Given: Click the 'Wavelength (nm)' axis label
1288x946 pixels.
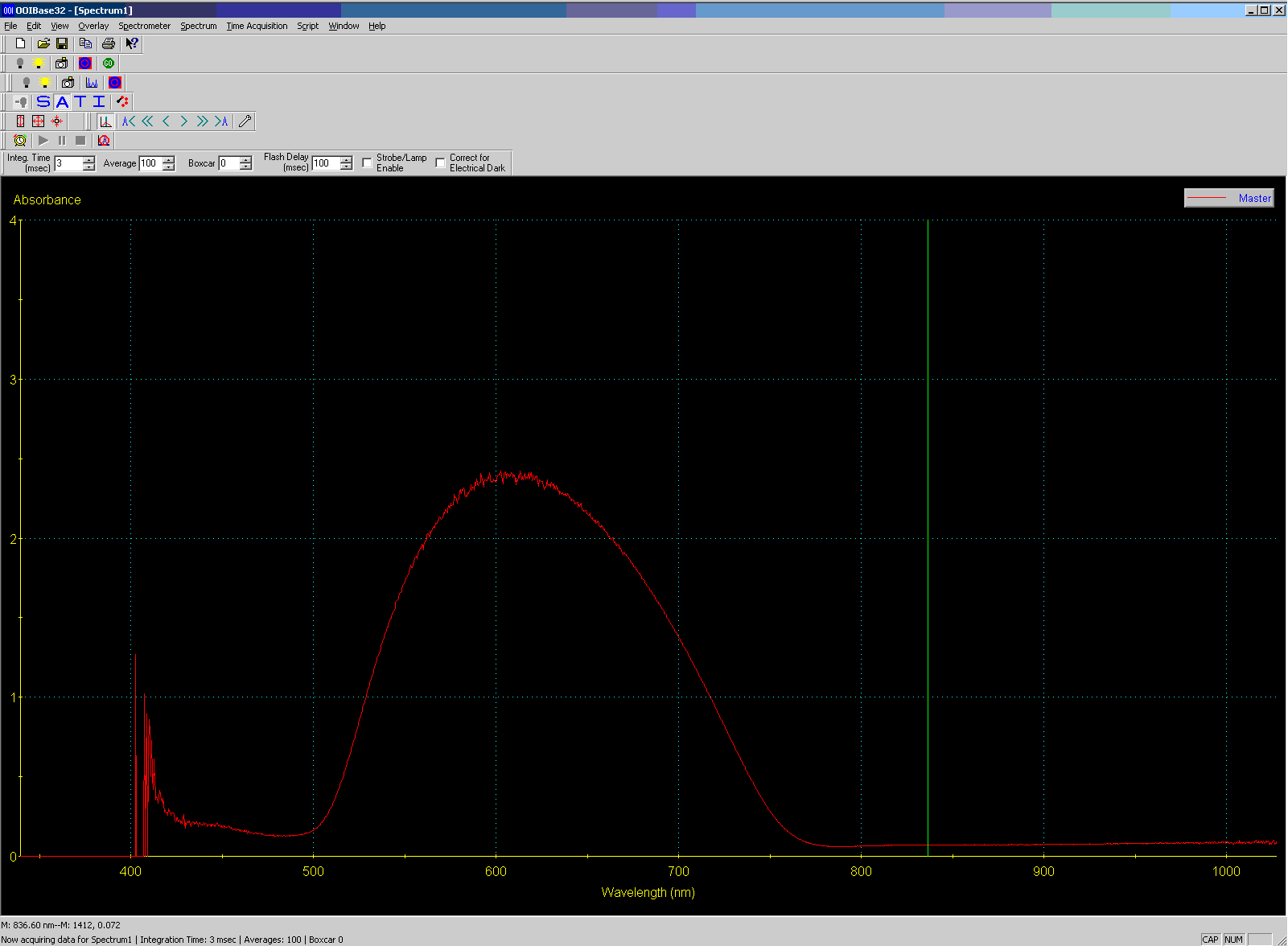Looking at the screenshot, I should point(648,892).
